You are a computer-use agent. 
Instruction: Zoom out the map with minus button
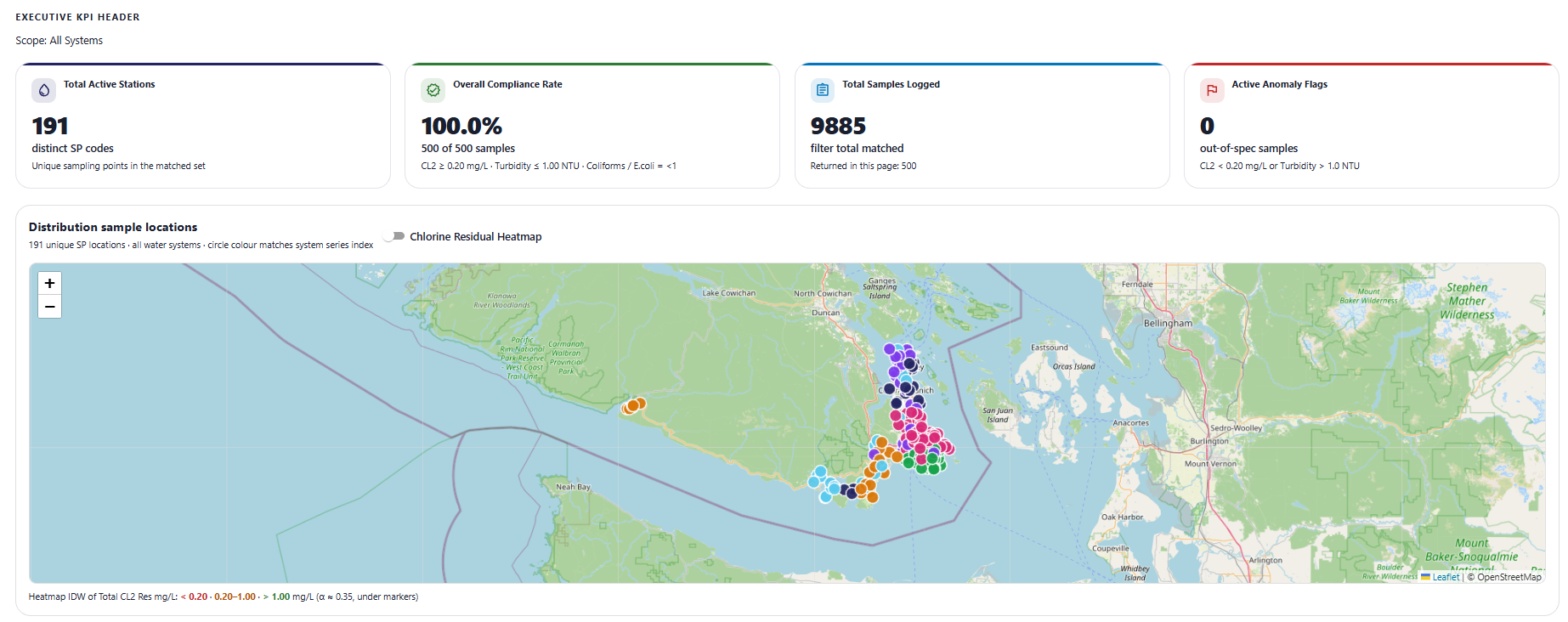click(49, 307)
